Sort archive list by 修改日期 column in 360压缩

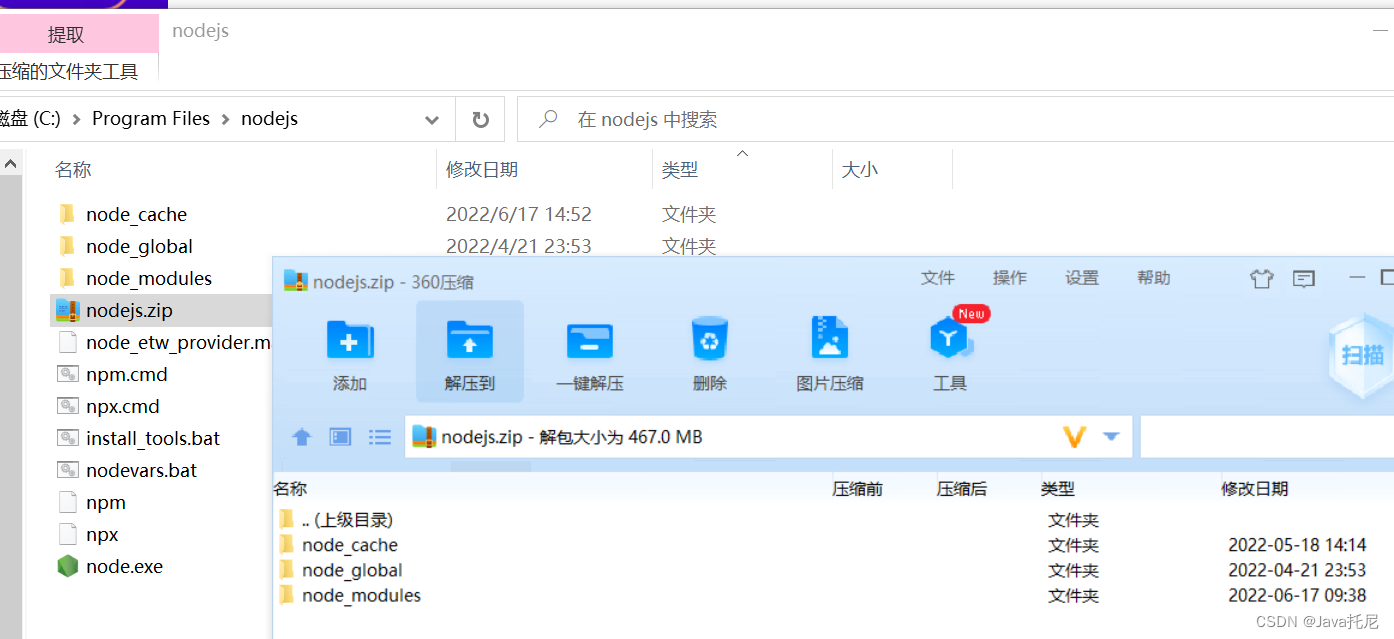(1255, 489)
